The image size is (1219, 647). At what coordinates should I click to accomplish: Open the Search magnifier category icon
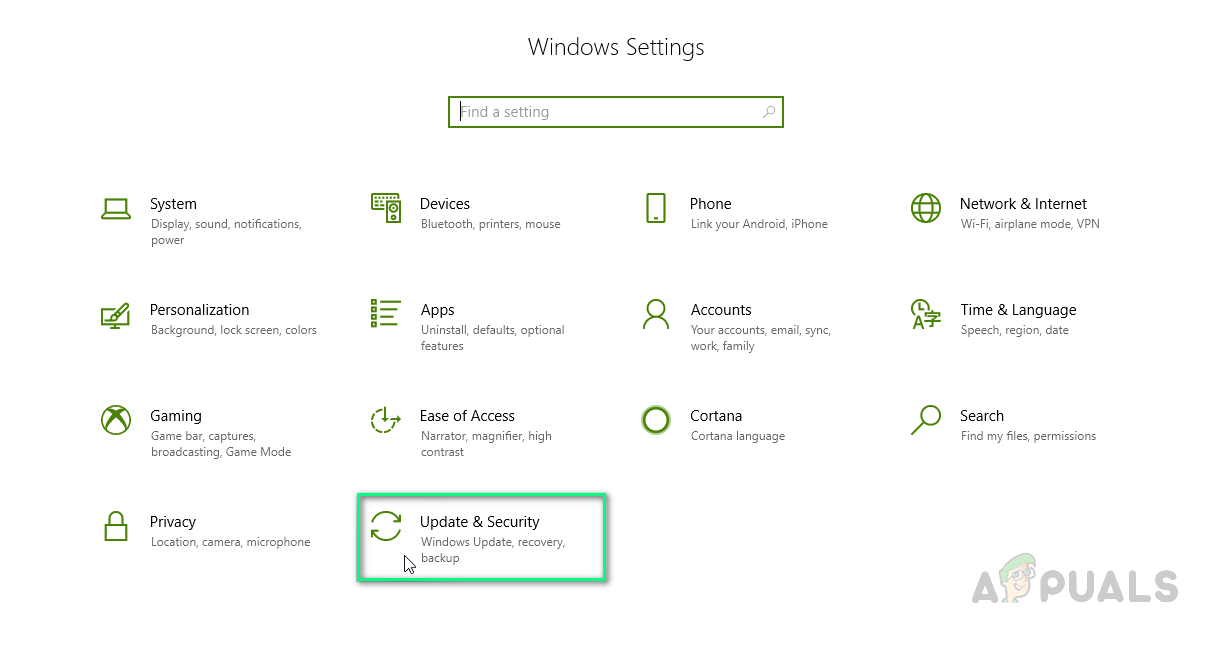tap(926, 420)
